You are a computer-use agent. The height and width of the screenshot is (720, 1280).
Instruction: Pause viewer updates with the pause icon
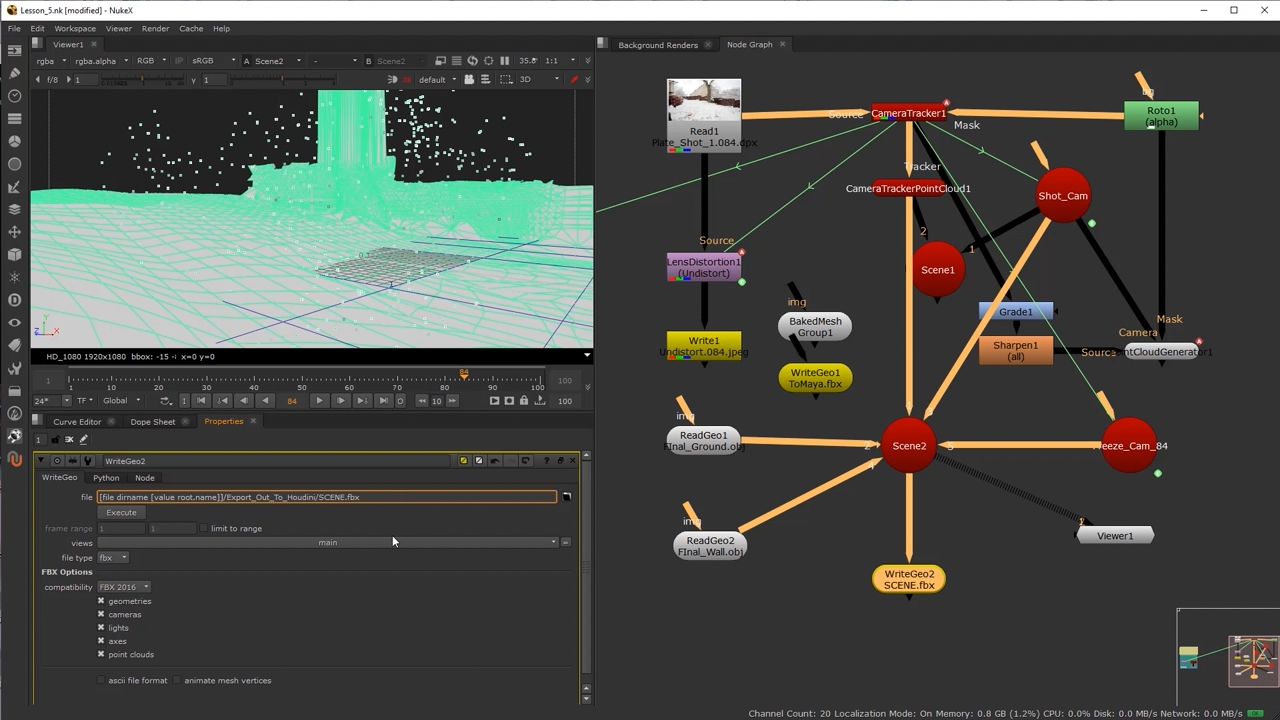504,61
